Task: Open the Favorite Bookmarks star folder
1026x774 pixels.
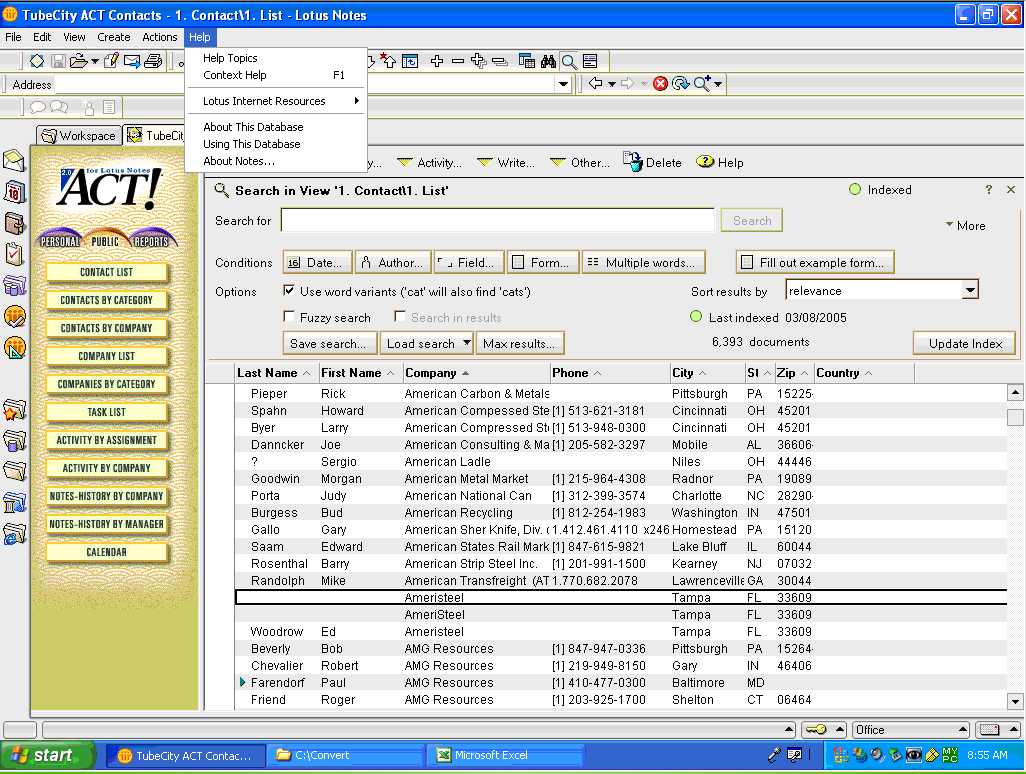Action: (x=14, y=410)
